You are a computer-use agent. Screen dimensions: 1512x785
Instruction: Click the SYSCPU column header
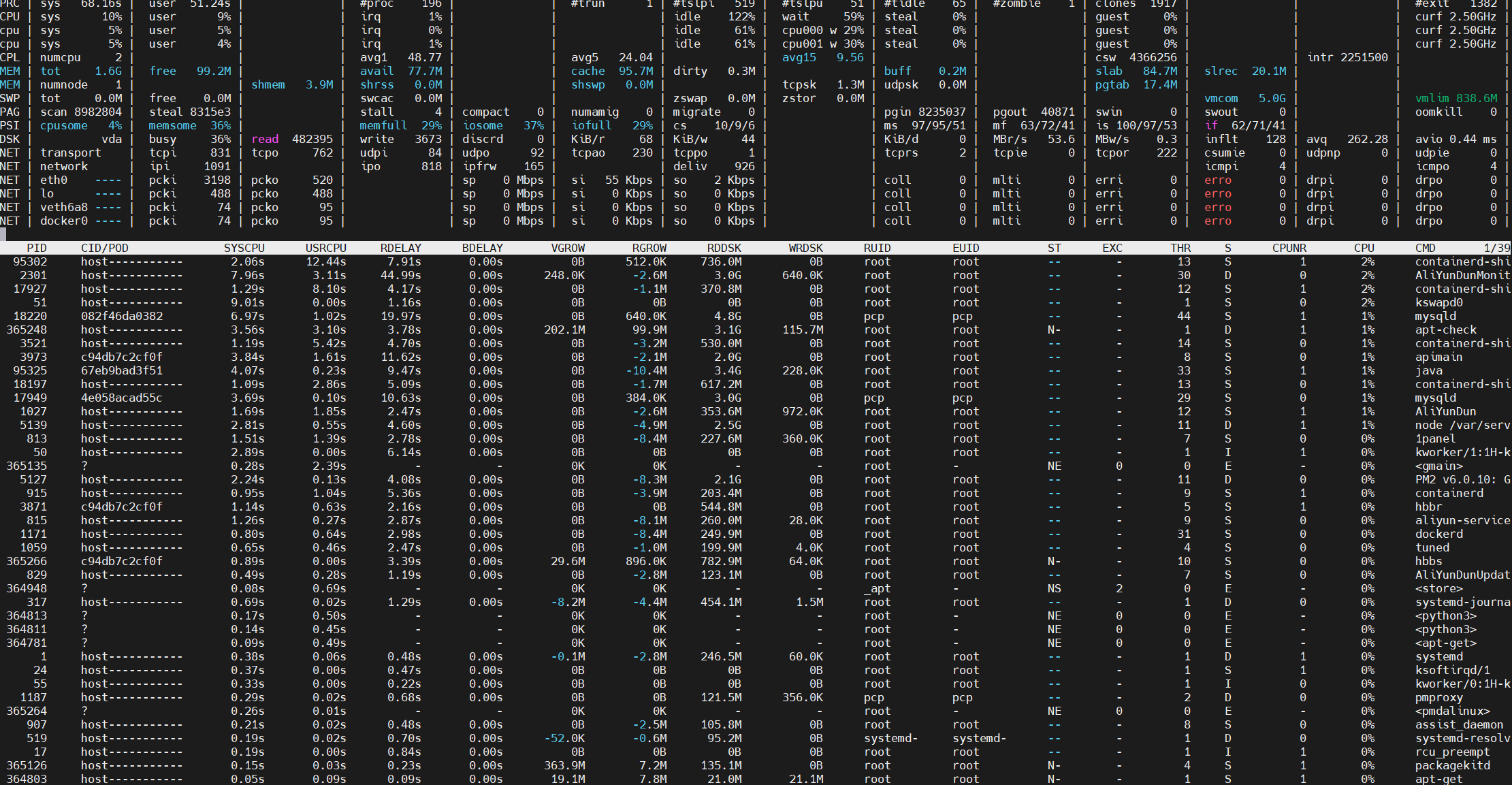[244, 248]
